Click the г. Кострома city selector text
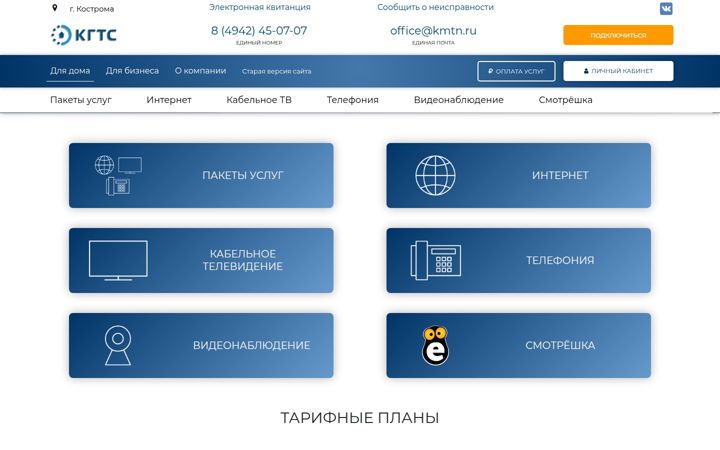This screenshot has width=720, height=450. click(92, 9)
